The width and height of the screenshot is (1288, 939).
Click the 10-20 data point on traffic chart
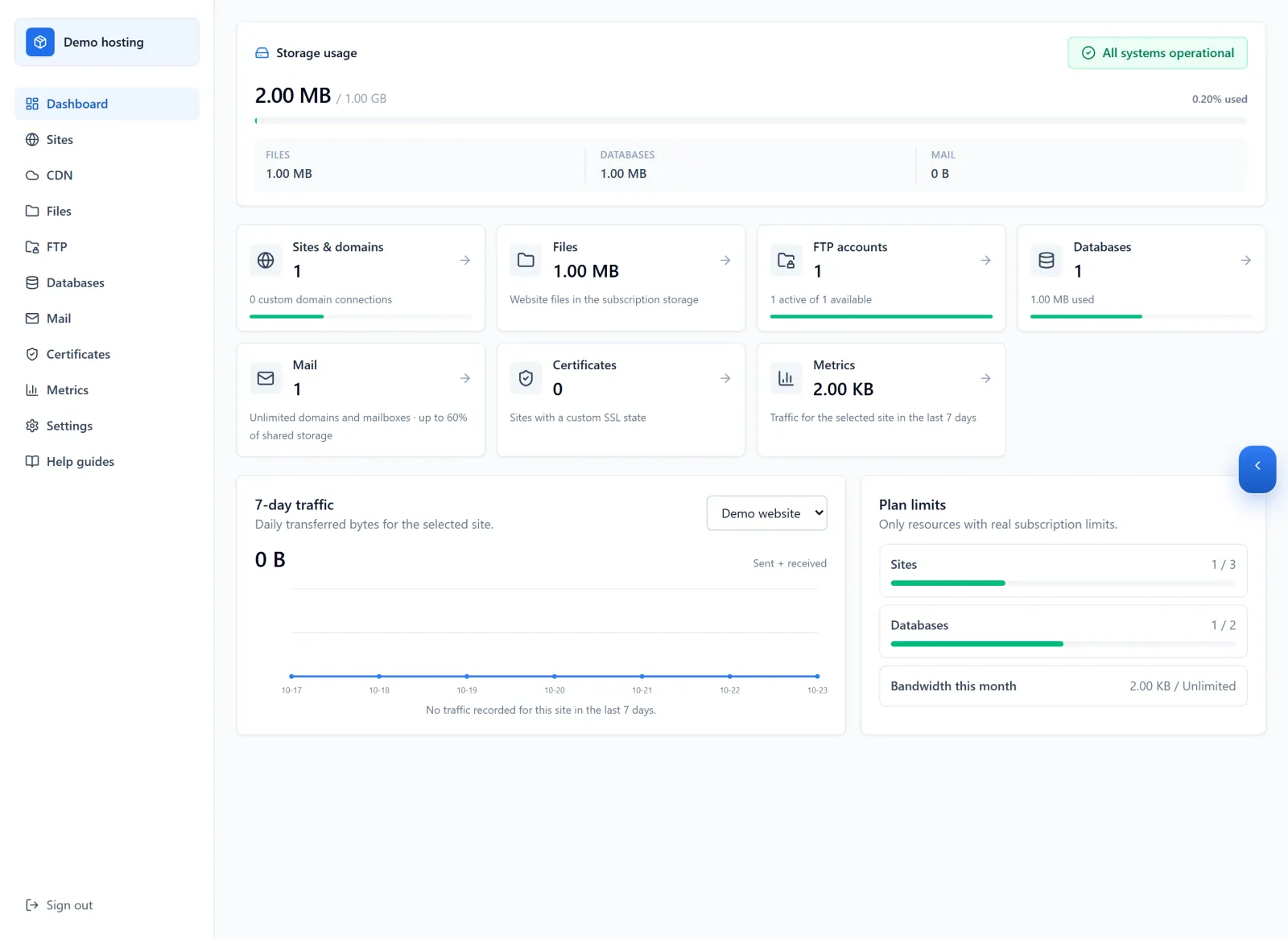coord(555,676)
